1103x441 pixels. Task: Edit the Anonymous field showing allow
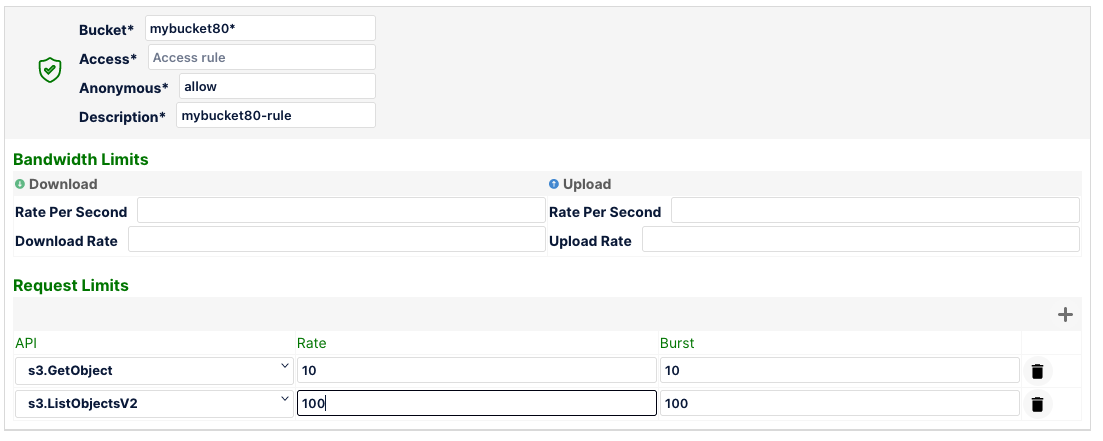coord(277,87)
